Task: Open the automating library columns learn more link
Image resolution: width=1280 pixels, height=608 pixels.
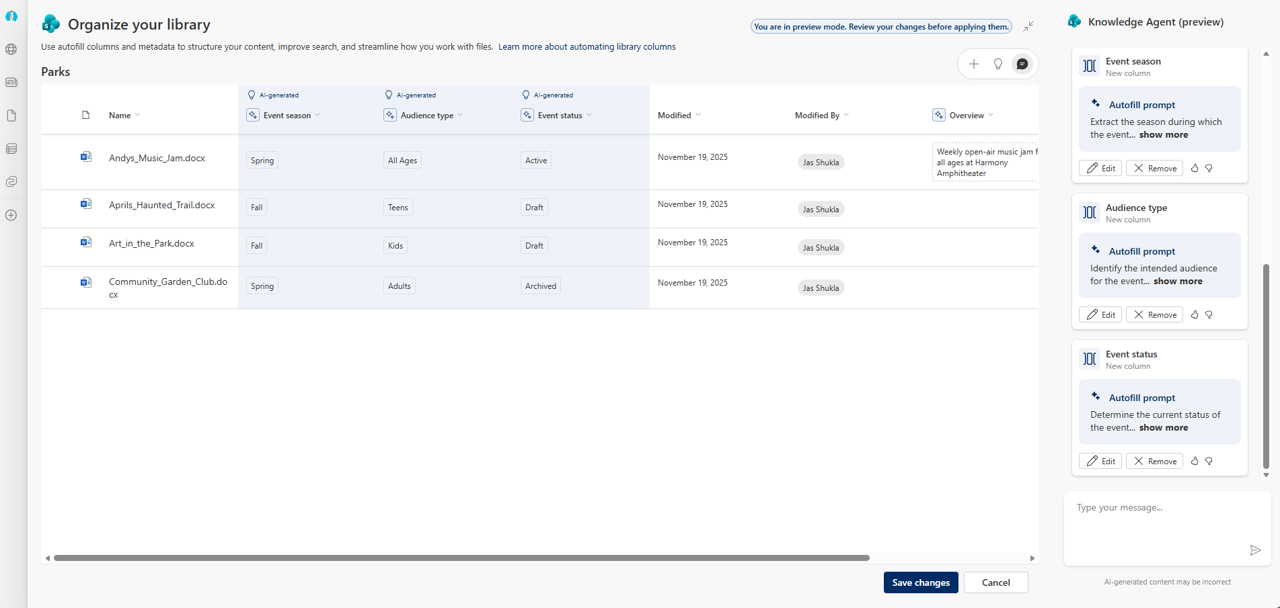Action: [586, 46]
